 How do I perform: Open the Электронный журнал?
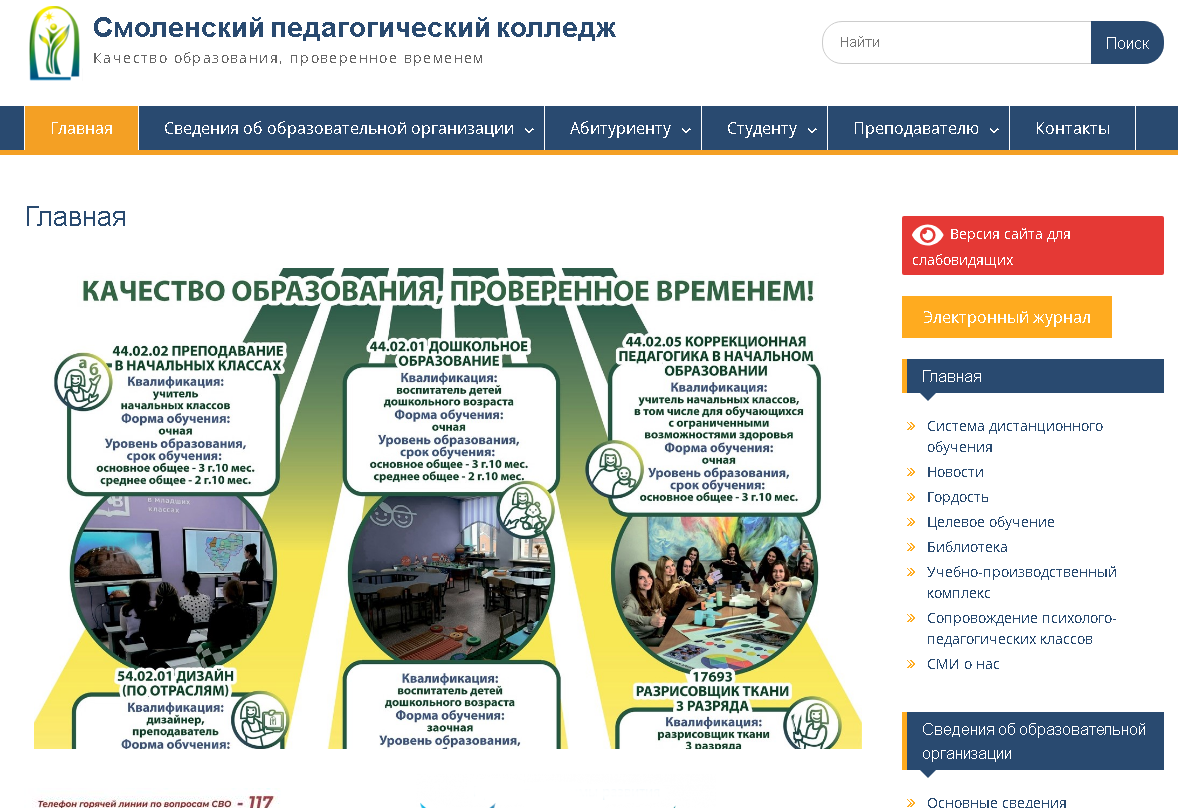click(x=1006, y=316)
